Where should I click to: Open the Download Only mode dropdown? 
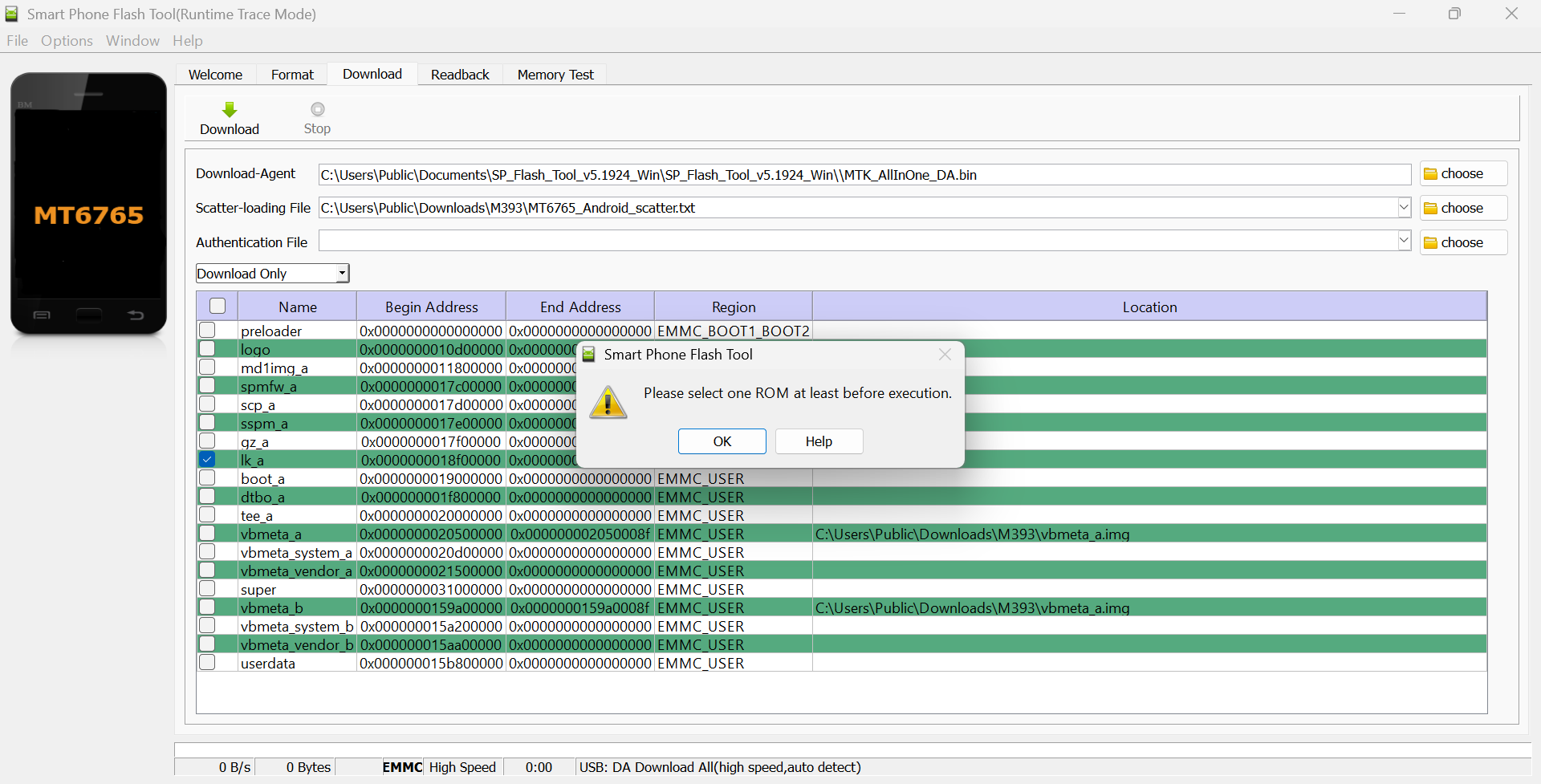click(x=273, y=274)
